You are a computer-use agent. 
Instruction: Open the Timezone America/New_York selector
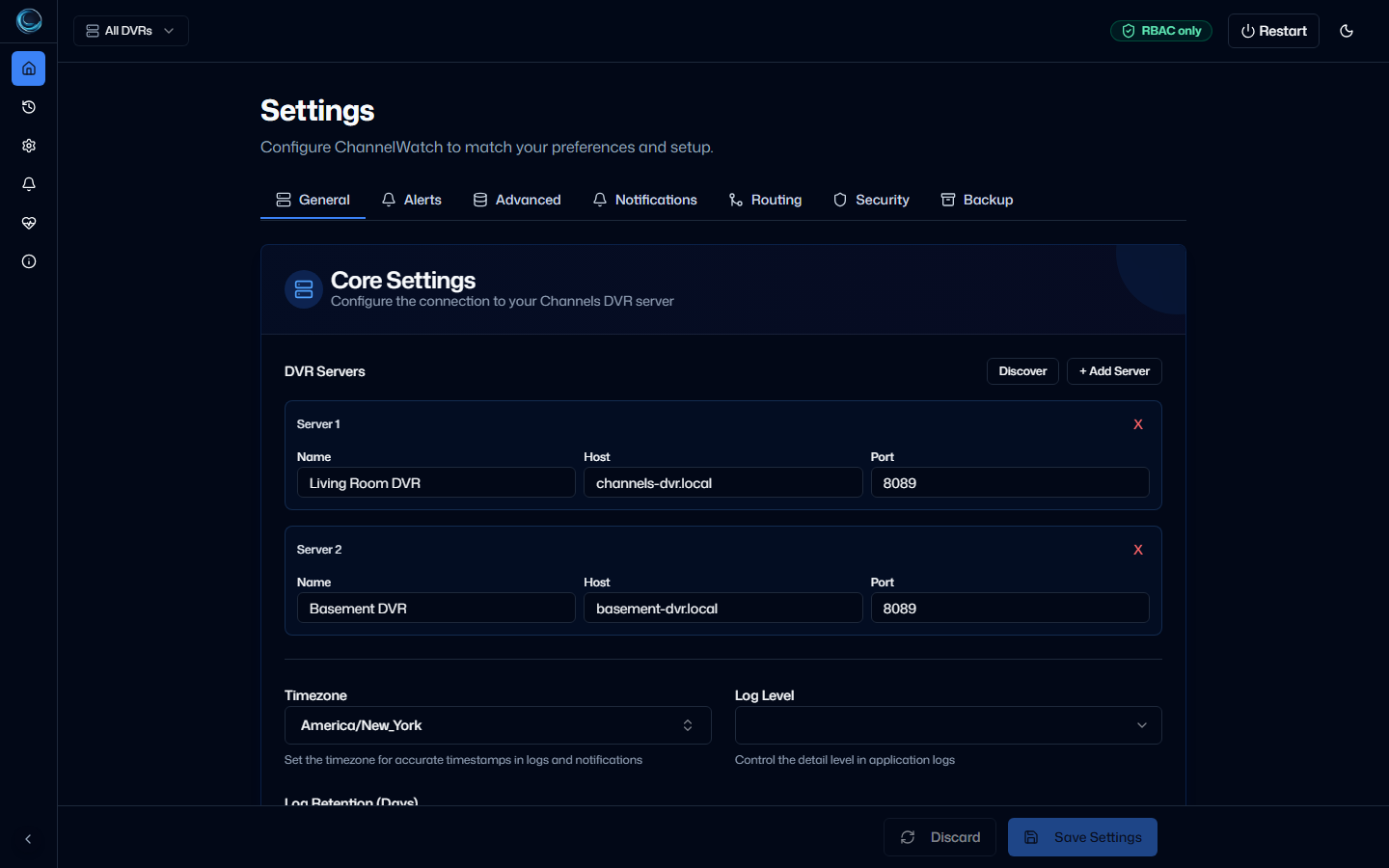pos(498,725)
